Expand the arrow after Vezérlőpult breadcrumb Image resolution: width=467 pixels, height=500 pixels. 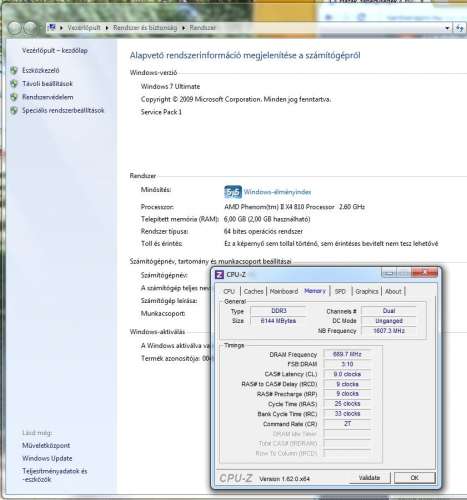pyautogui.click(x=107, y=28)
